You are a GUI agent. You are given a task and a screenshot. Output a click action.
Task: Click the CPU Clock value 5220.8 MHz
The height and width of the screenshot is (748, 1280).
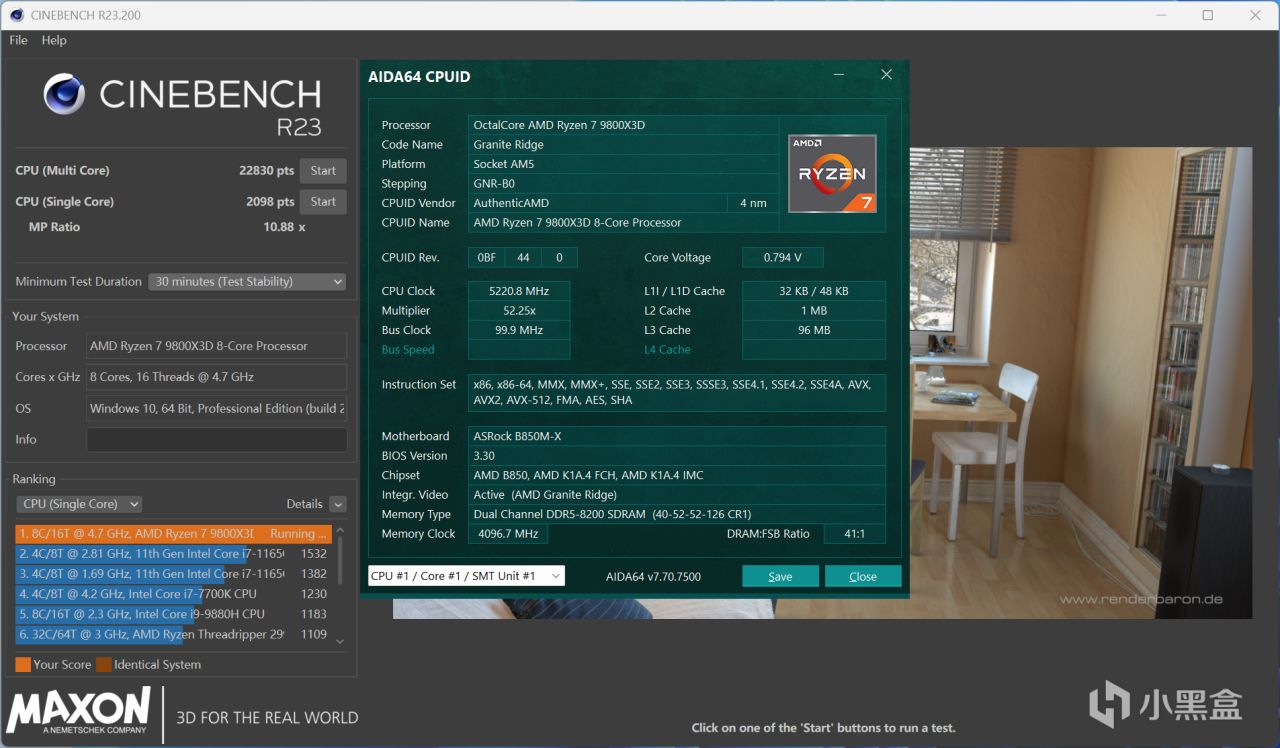(519, 291)
